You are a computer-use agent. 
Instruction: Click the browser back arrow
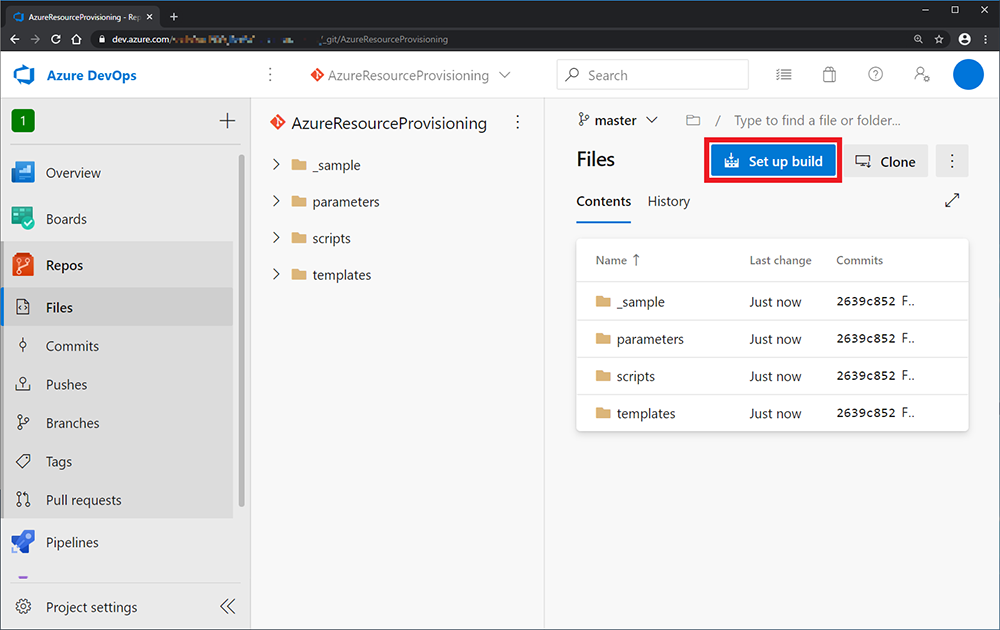point(15,39)
